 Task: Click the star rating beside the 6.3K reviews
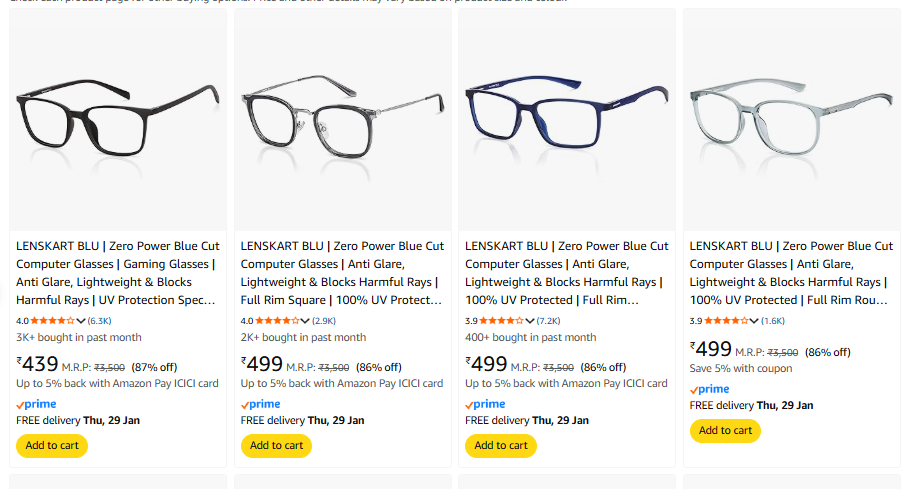coord(53,321)
